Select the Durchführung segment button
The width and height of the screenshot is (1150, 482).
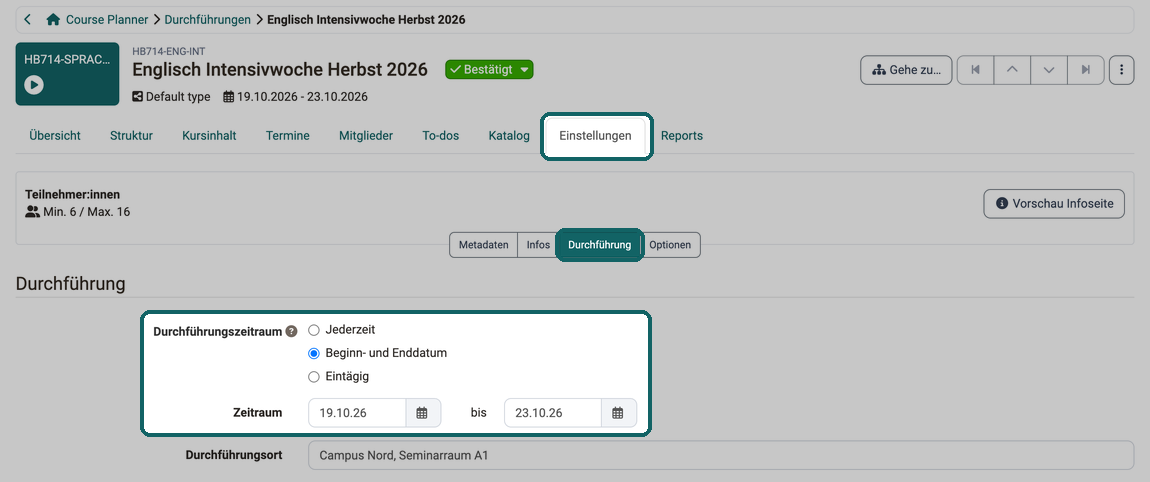point(599,245)
